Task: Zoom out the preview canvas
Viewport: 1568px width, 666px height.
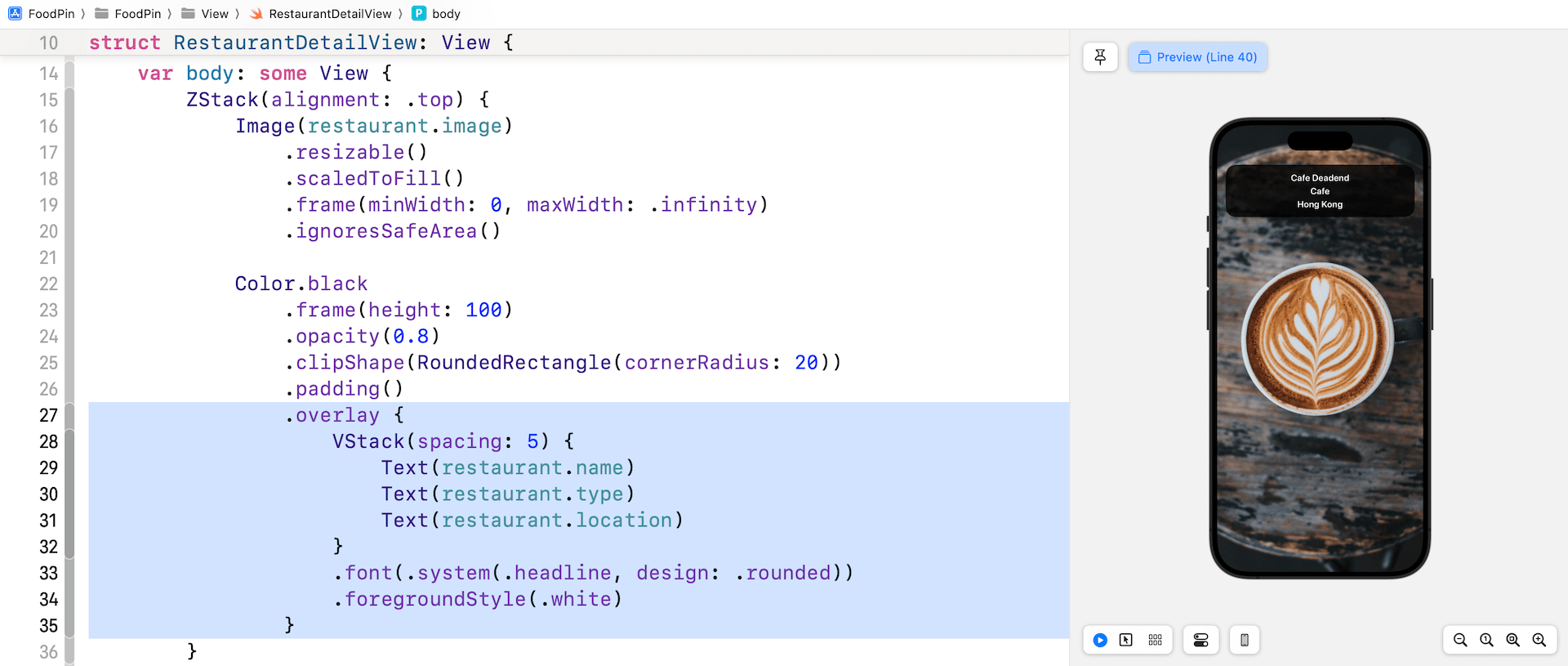Action: tap(1460, 640)
